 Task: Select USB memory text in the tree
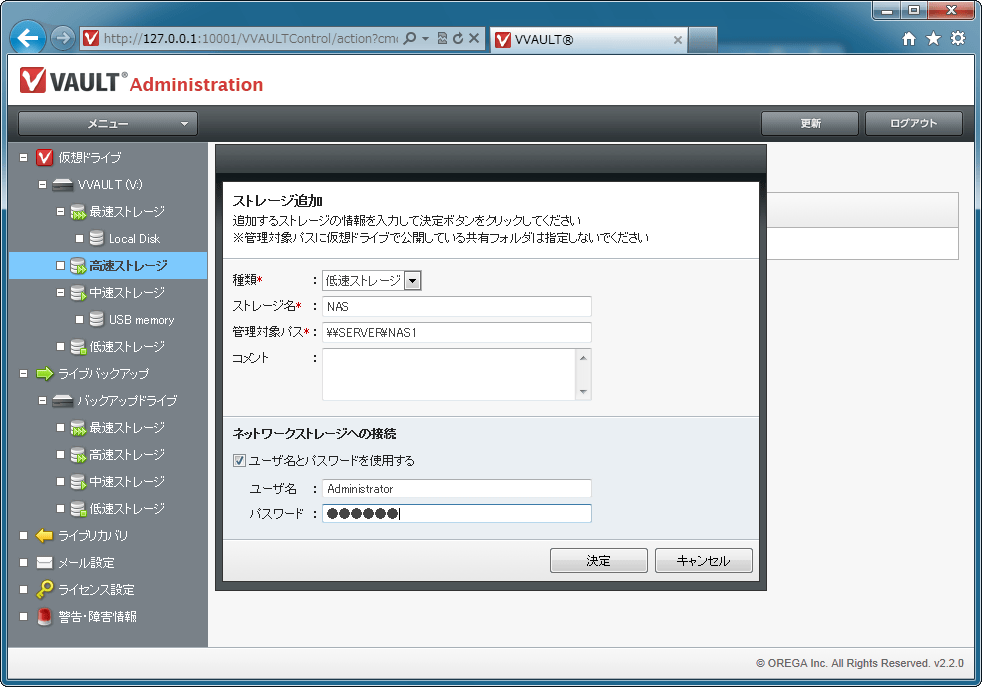tap(142, 319)
